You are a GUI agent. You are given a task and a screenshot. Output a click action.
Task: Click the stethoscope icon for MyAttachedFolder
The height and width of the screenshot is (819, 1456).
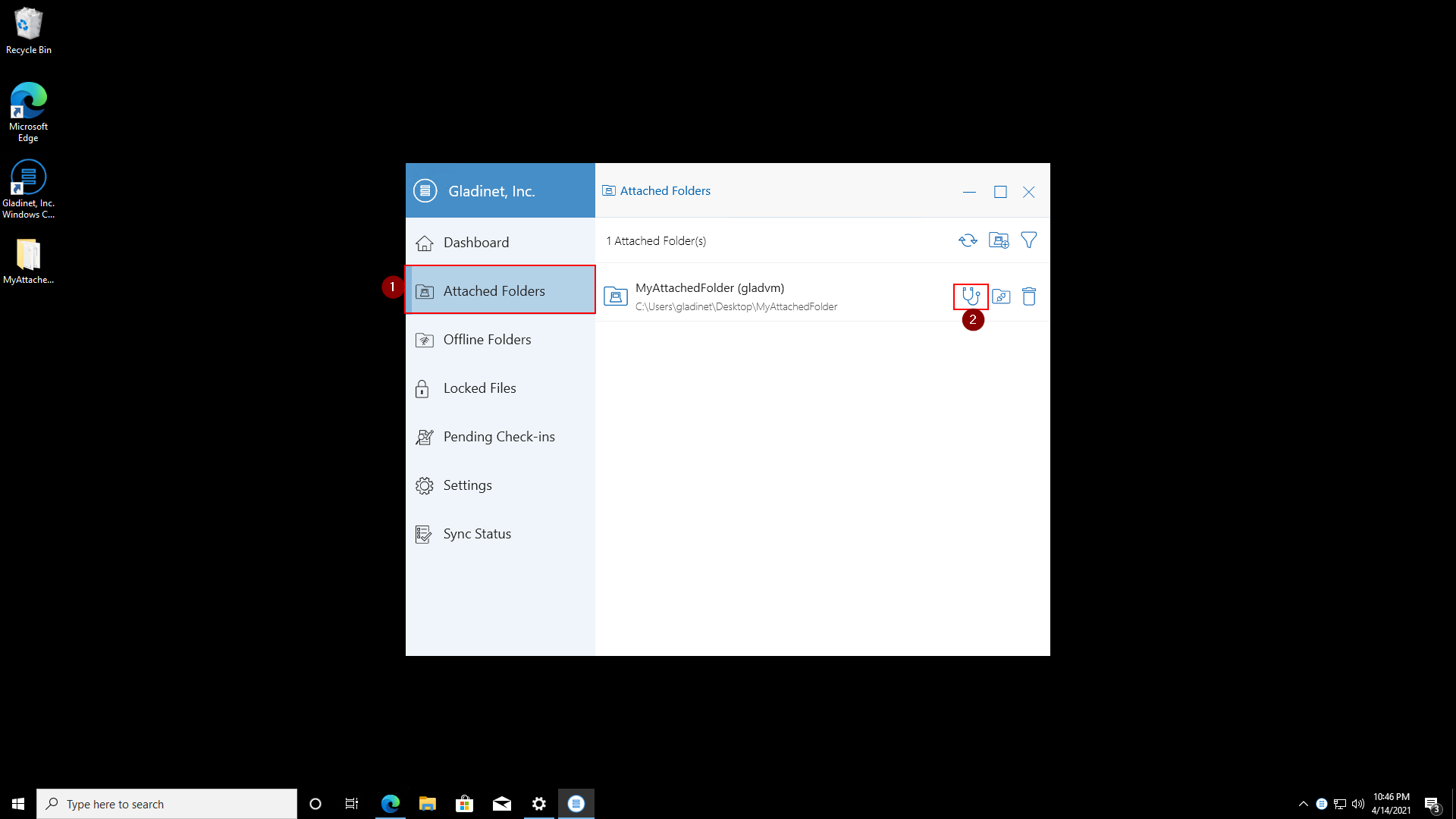971,297
